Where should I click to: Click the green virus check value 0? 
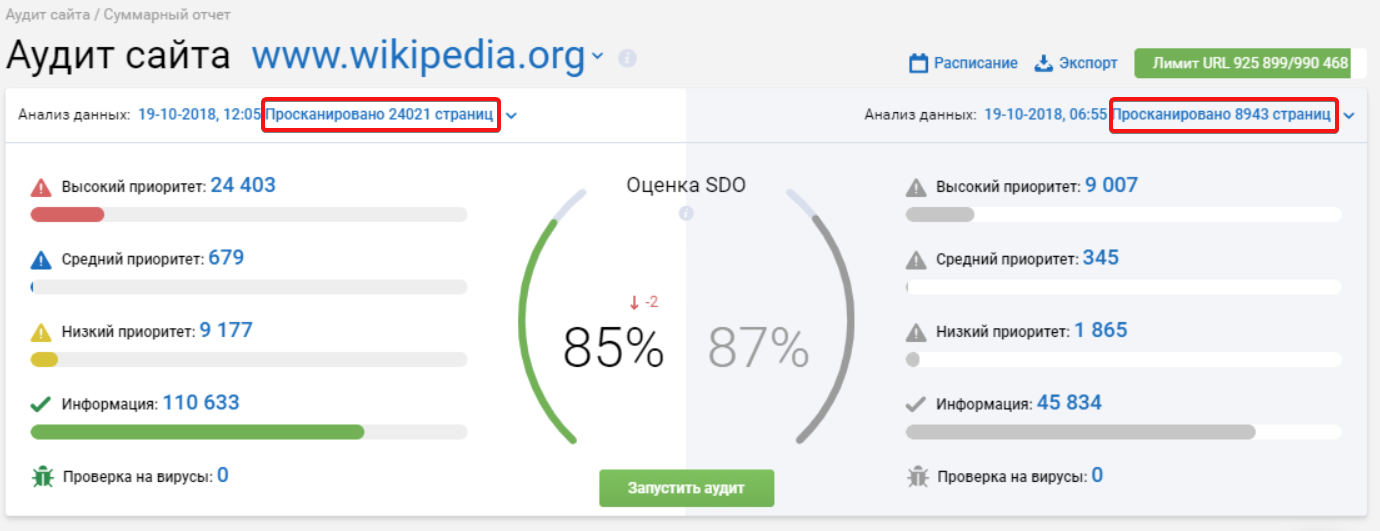pos(223,475)
